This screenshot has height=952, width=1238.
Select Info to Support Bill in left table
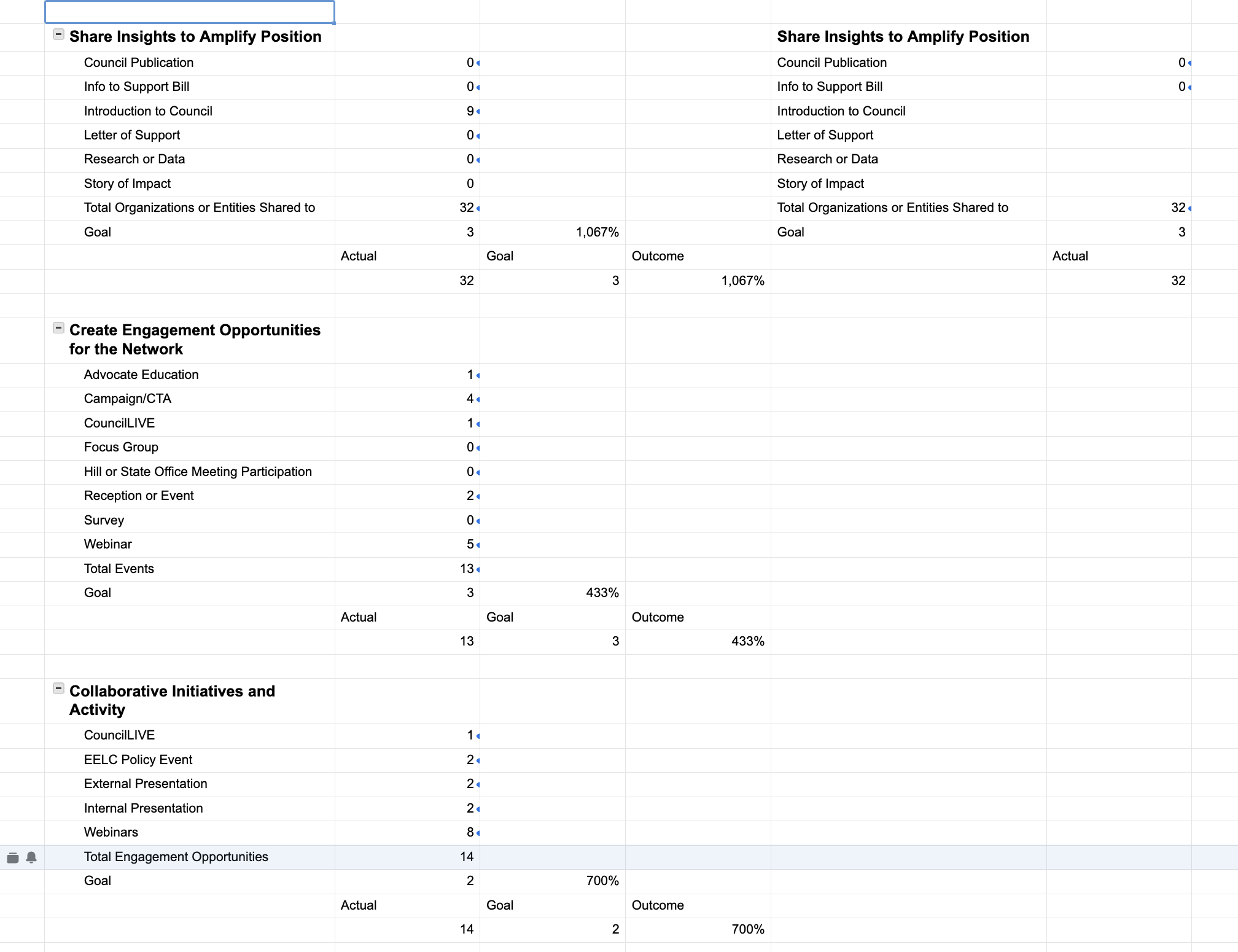click(137, 87)
